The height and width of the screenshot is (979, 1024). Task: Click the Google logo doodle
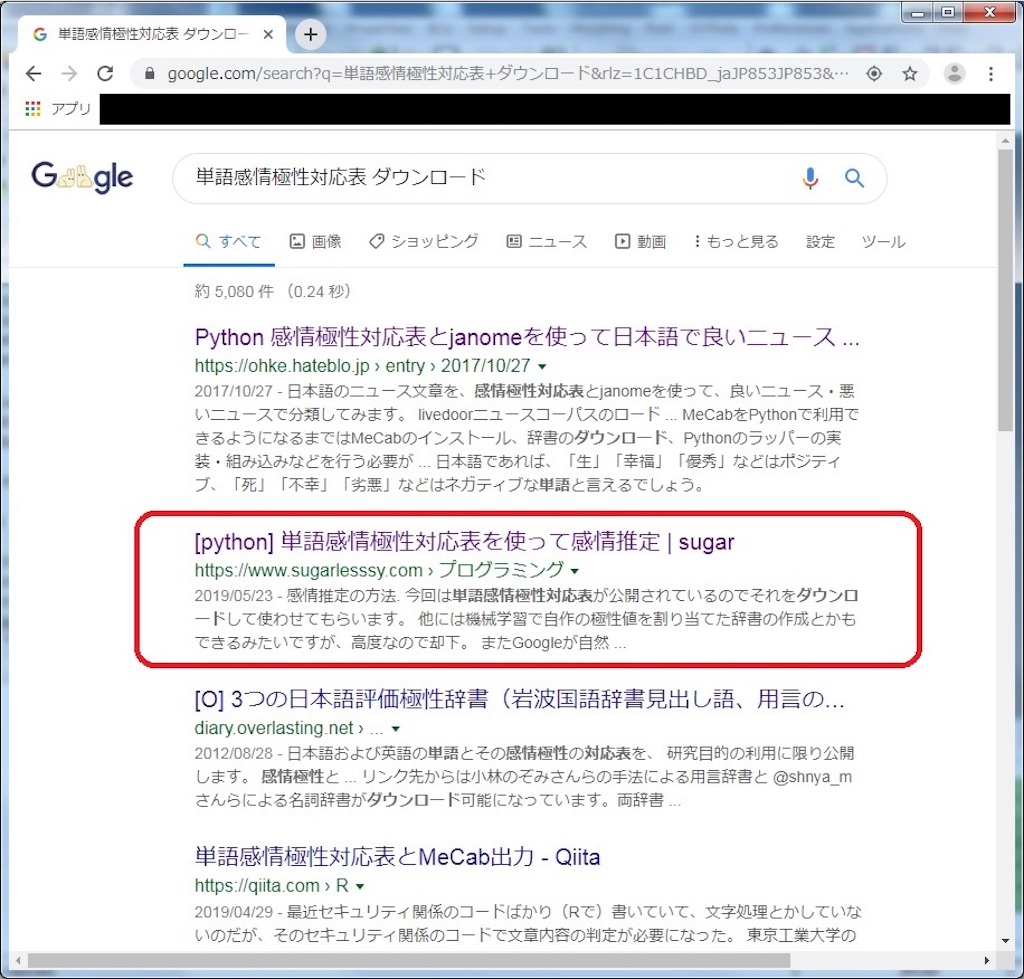pyautogui.click(x=82, y=177)
